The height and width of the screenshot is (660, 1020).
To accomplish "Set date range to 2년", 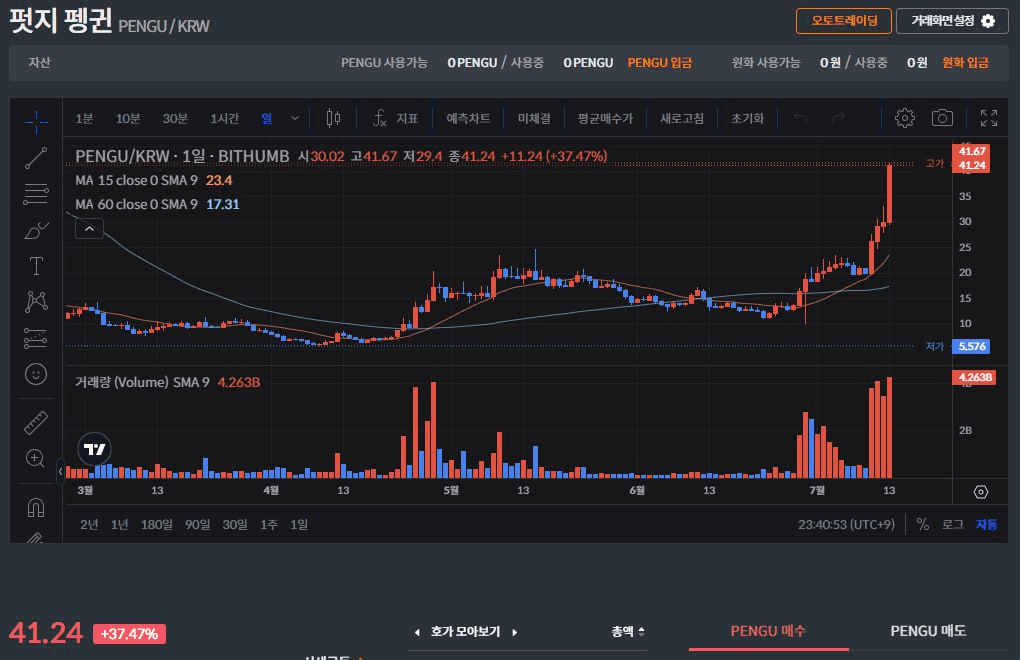I will pyautogui.click(x=89, y=524).
